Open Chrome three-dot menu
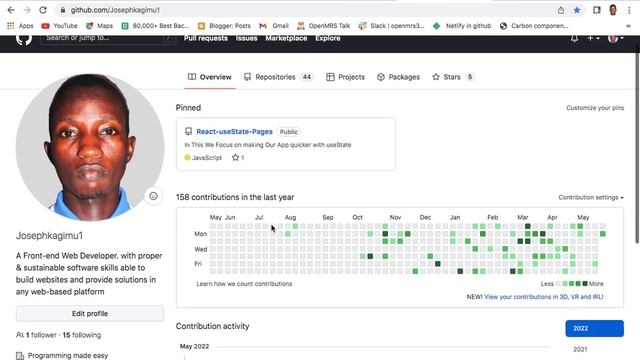 tap(629, 10)
